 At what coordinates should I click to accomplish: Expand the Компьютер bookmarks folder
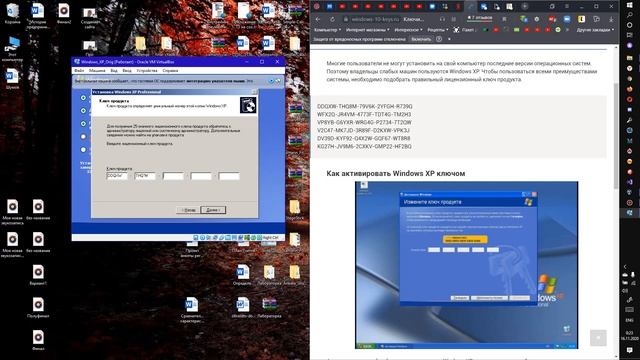coord(327,30)
